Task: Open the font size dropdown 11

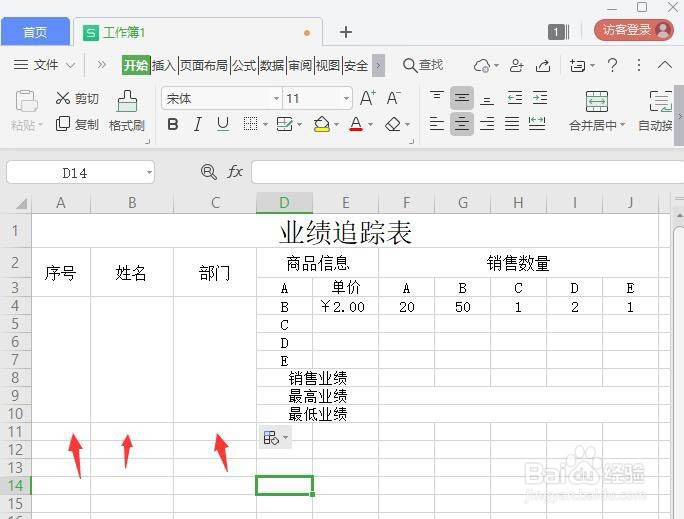Action: pyautogui.click(x=346, y=99)
